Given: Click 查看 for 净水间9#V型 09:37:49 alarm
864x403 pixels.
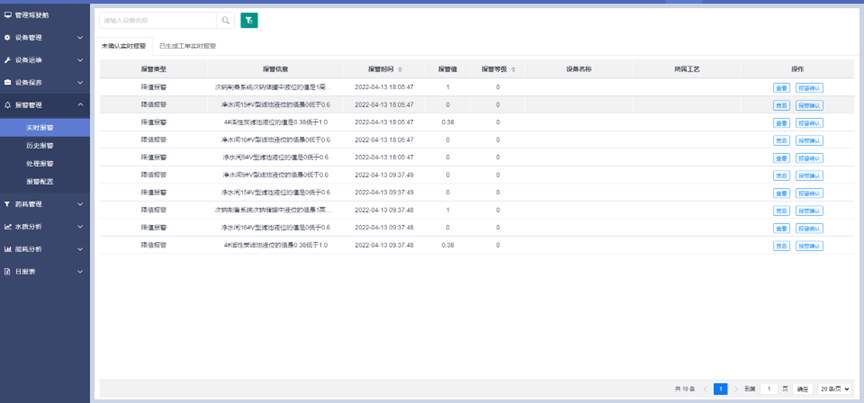Looking at the screenshot, I should 781,176.
